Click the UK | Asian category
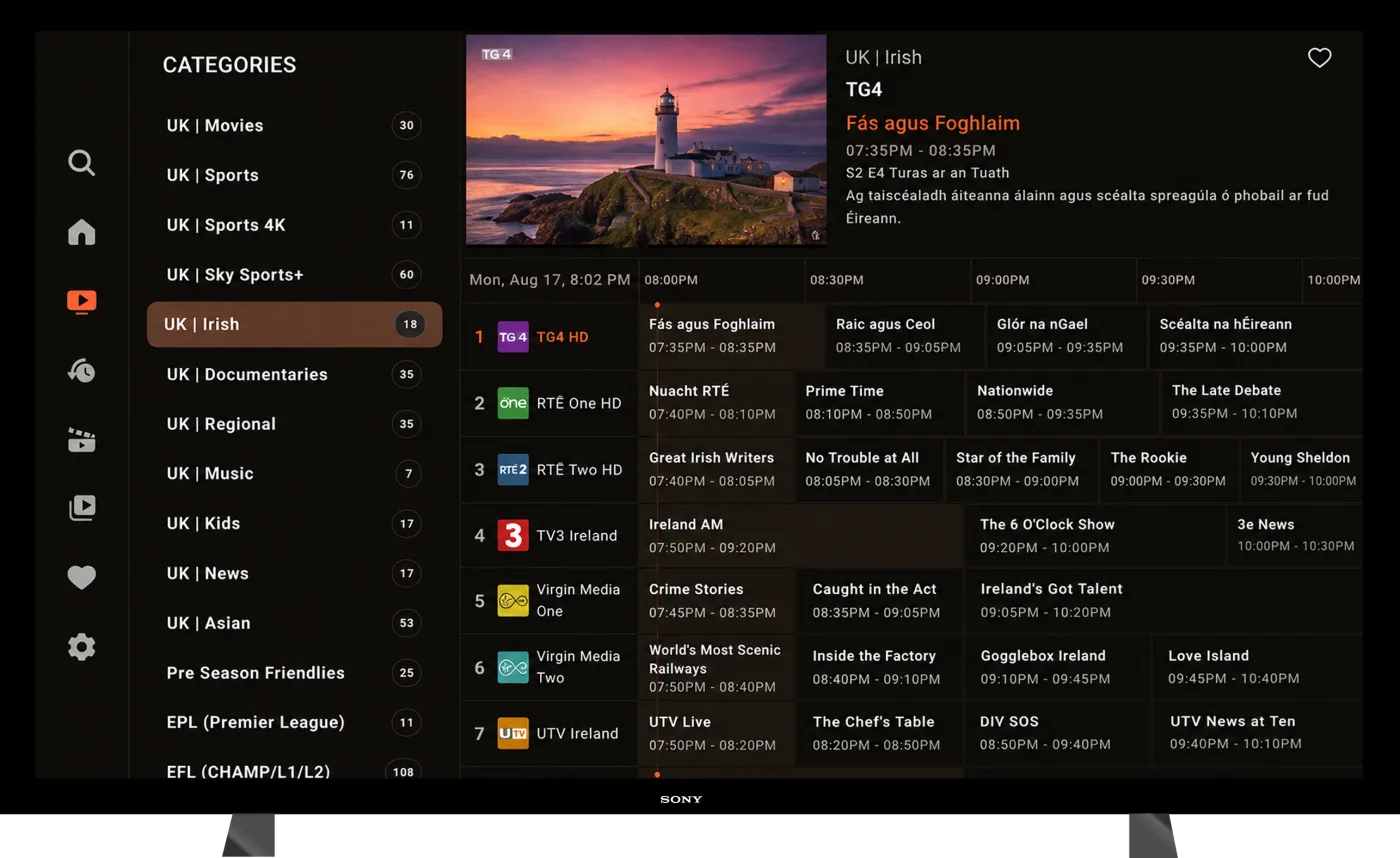1400x858 pixels. click(294, 623)
